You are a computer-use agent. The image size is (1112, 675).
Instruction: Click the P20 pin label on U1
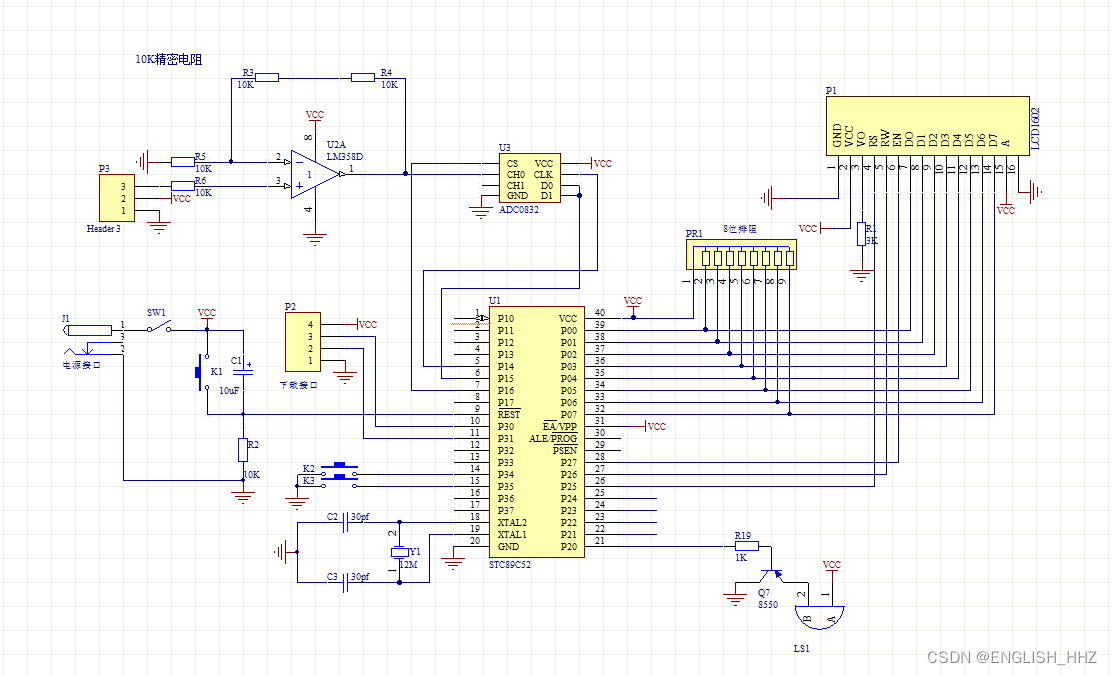point(569,547)
